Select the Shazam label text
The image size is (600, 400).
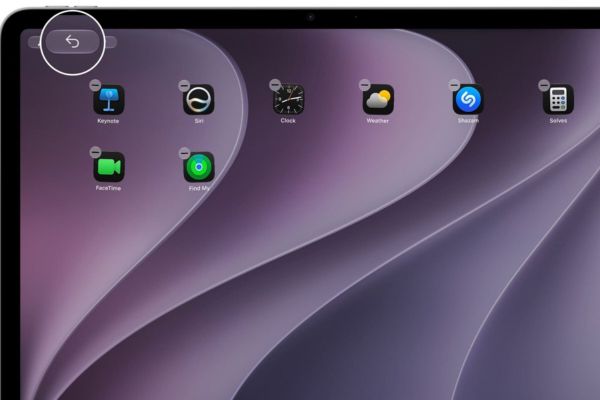[x=468, y=121]
